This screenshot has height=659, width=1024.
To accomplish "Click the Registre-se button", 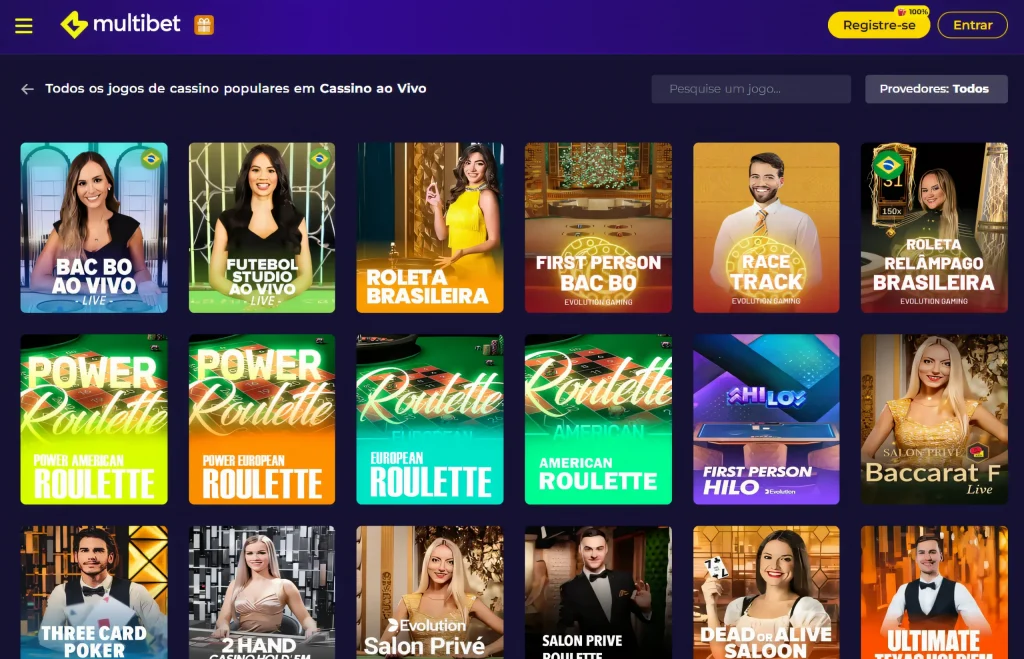I will pos(878,25).
